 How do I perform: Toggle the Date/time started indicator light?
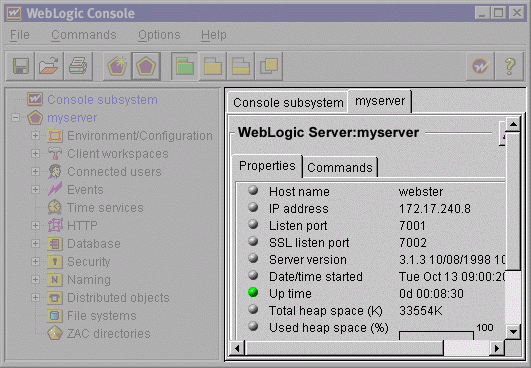(x=253, y=275)
